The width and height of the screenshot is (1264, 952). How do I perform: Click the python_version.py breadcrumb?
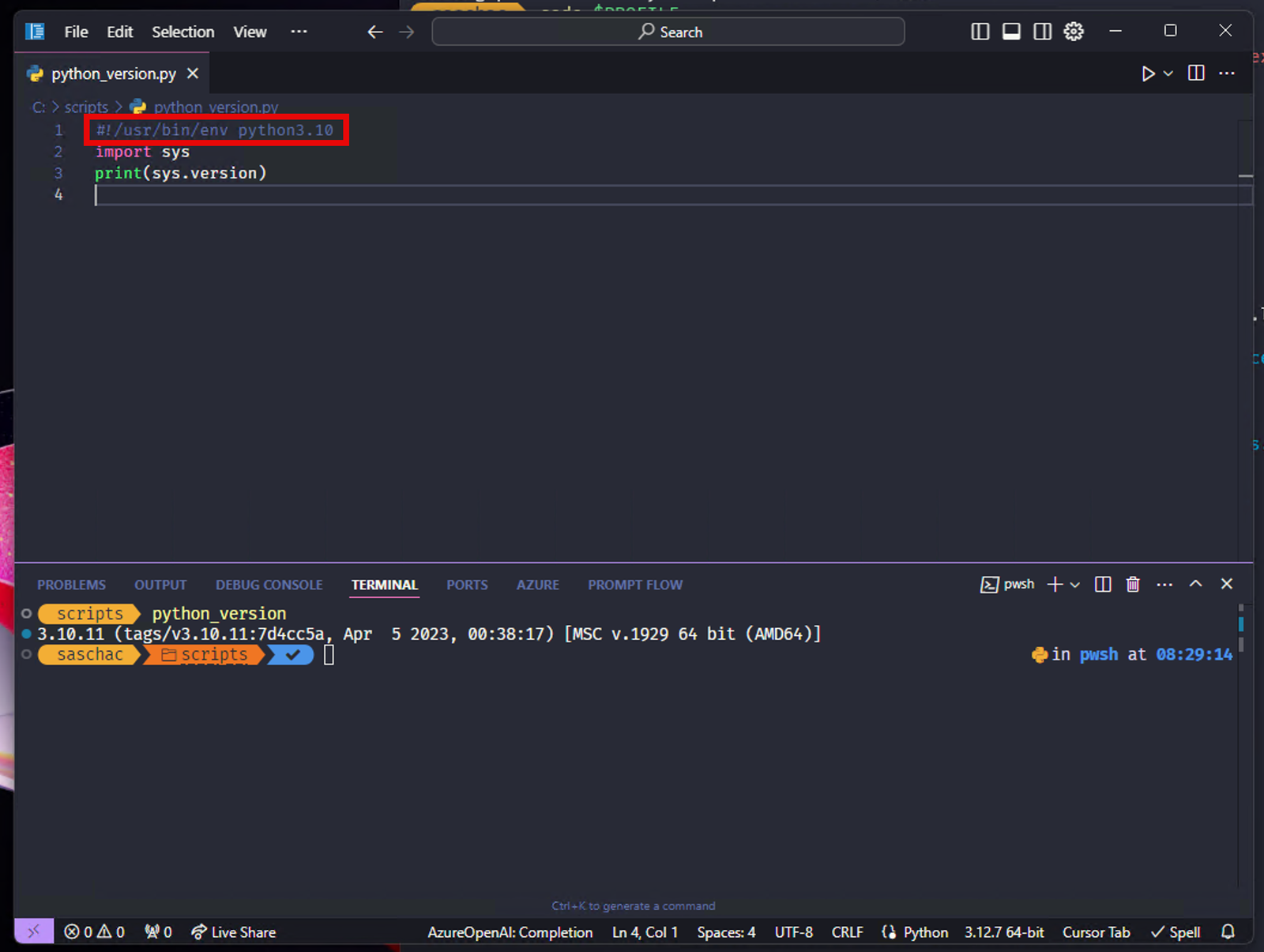pyautogui.click(x=216, y=107)
